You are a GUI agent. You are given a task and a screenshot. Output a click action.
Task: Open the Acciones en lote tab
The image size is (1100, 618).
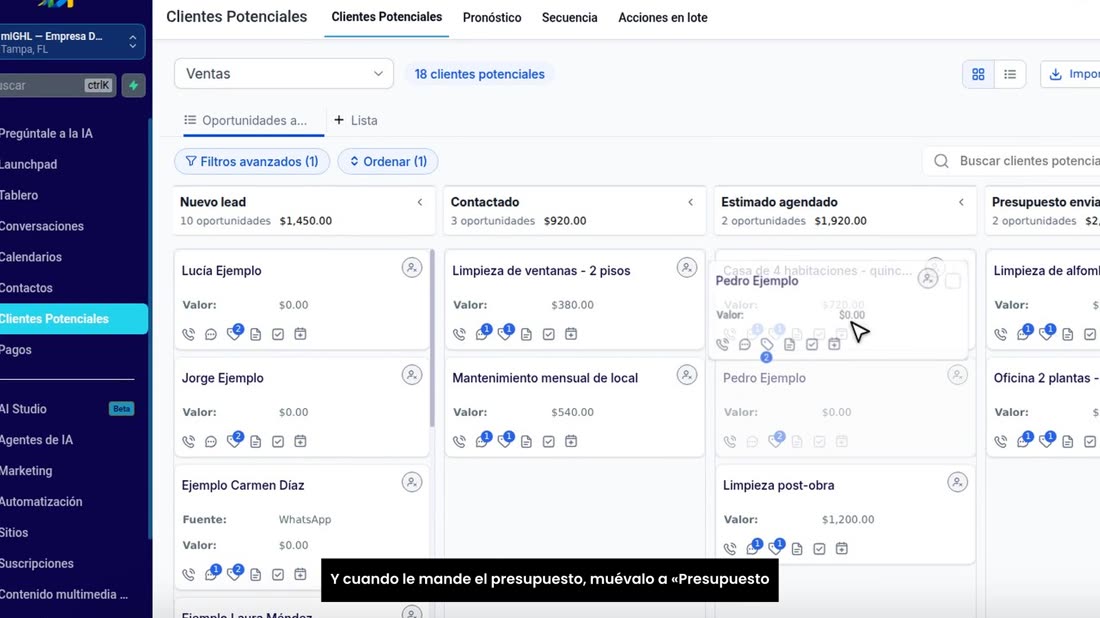coord(663,18)
